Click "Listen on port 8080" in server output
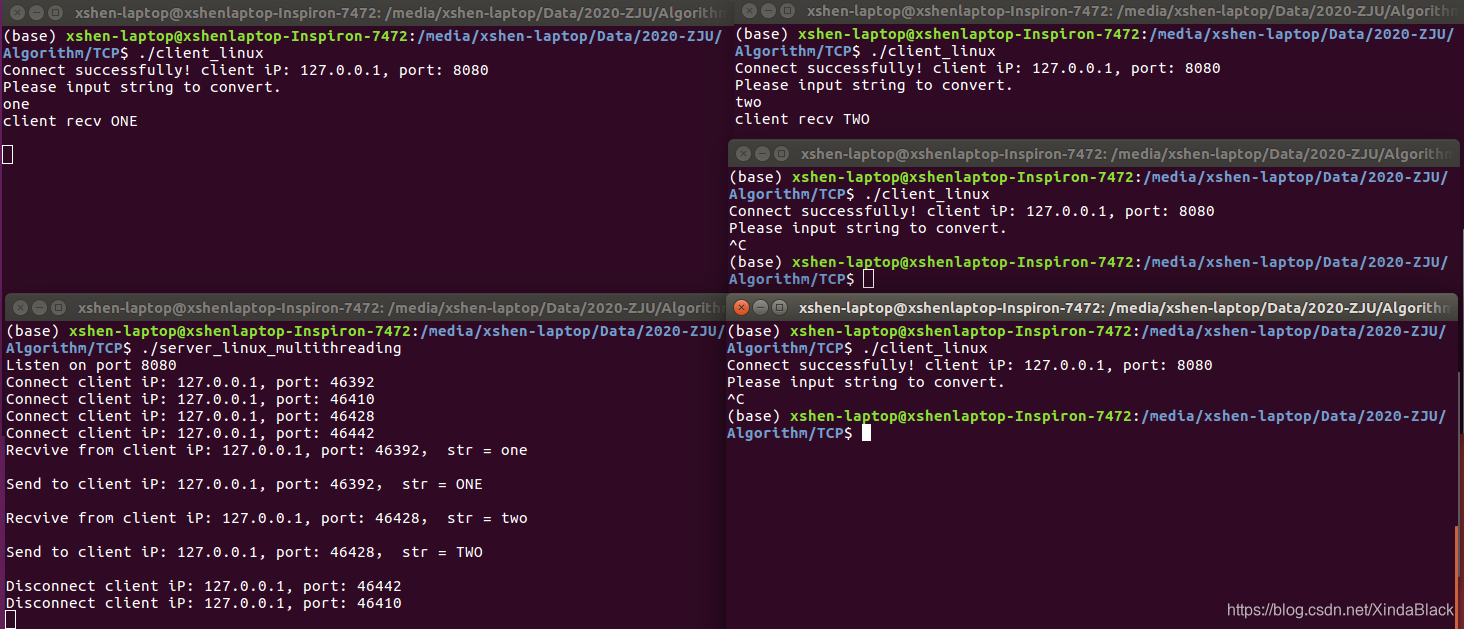Image resolution: width=1464 pixels, height=629 pixels. coord(91,365)
